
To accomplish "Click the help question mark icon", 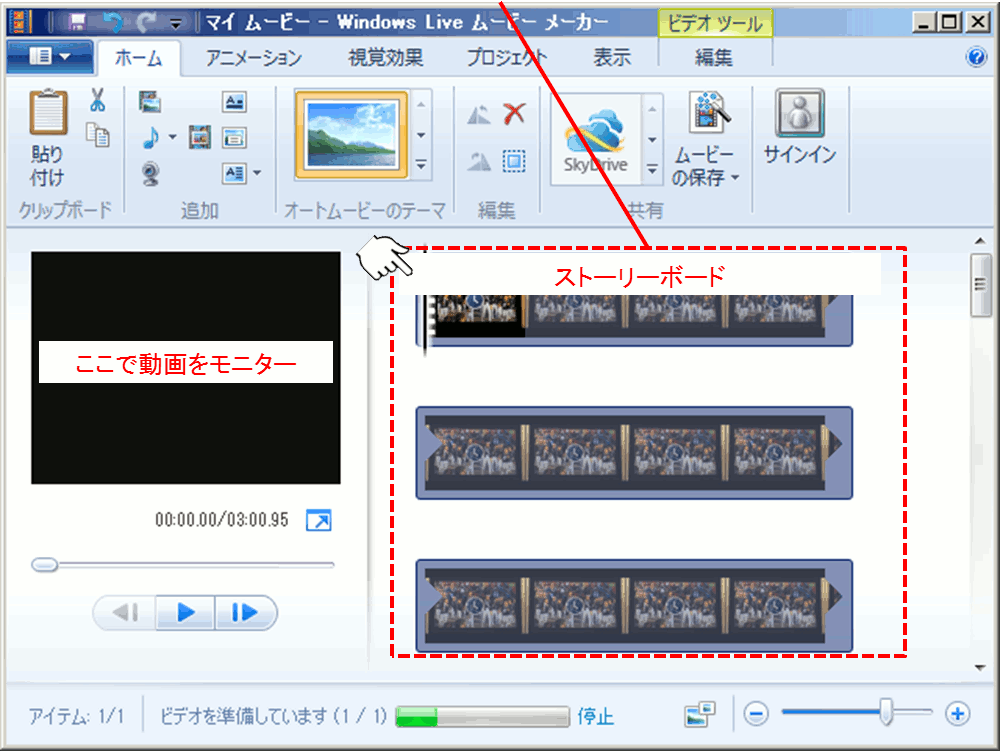I will click(x=976, y=57).
